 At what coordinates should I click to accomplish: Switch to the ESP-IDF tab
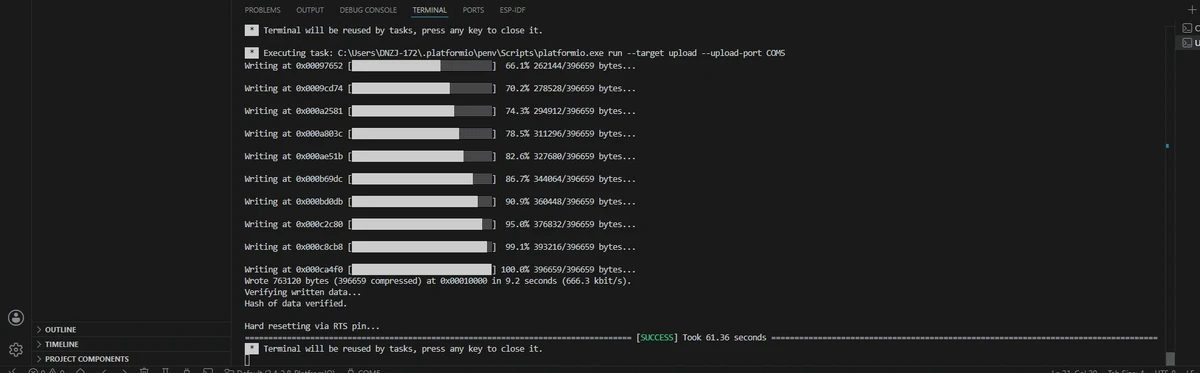[x=512, y=9]
